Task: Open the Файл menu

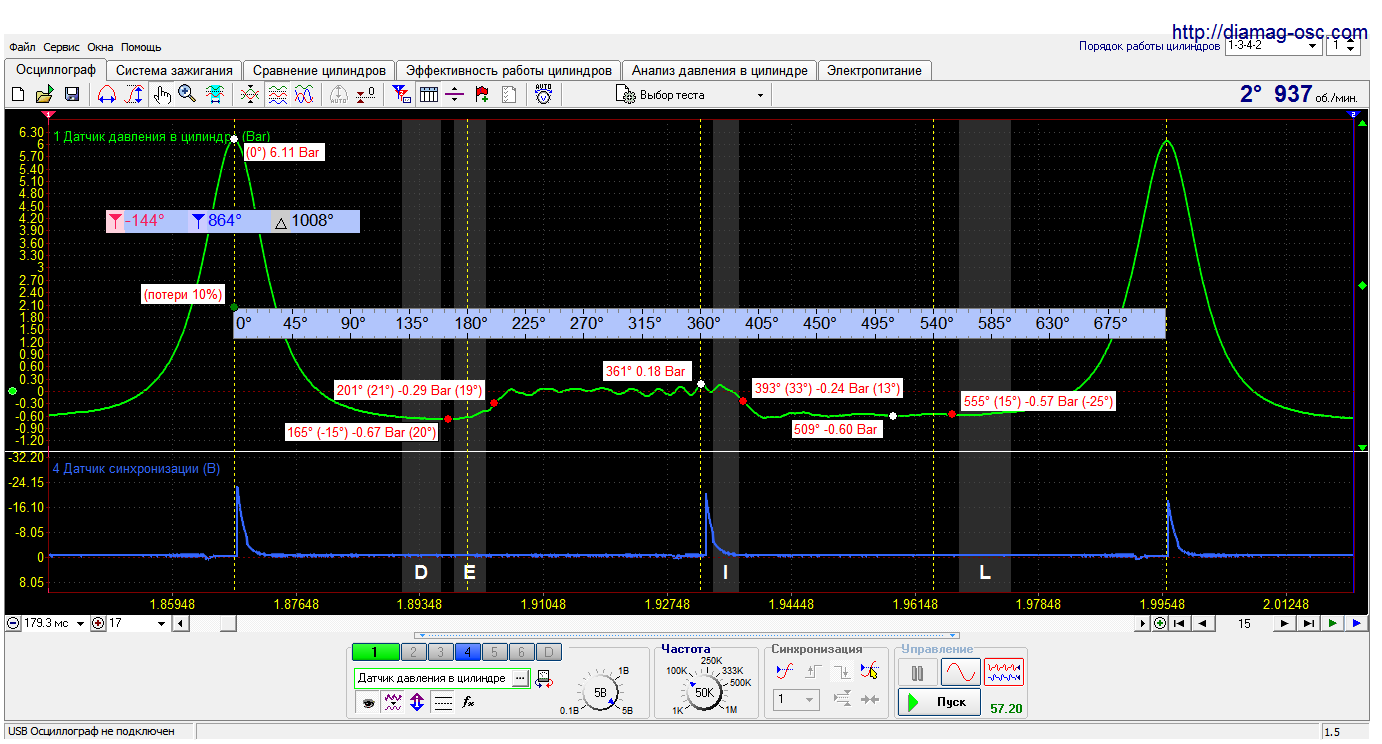Action: [22, 47]
